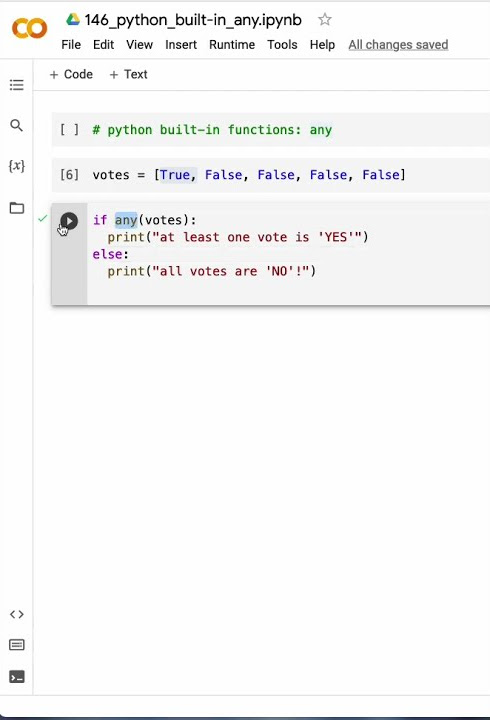Open the Table of contents sidebar icon
Screen dimensions: 490x720
pyautogui.click(x=17, y=85)
